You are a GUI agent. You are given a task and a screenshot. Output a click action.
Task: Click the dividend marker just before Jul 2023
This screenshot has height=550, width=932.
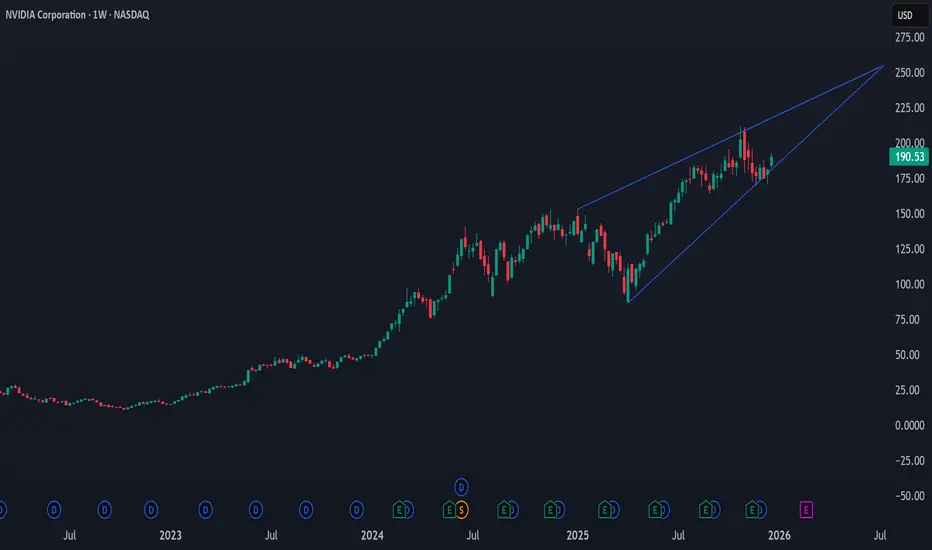[x=256, y=510]
